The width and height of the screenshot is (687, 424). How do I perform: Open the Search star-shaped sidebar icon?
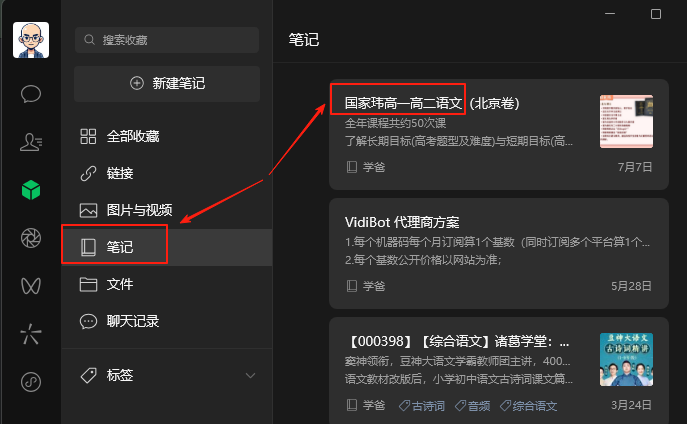31,334
